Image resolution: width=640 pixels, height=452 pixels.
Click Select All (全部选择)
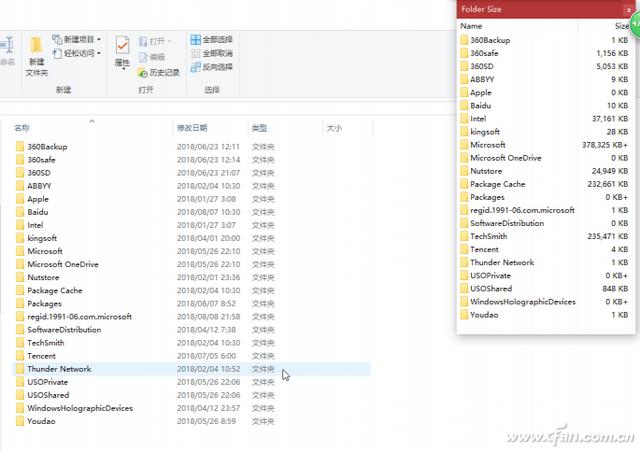click(x=211, y=40)
